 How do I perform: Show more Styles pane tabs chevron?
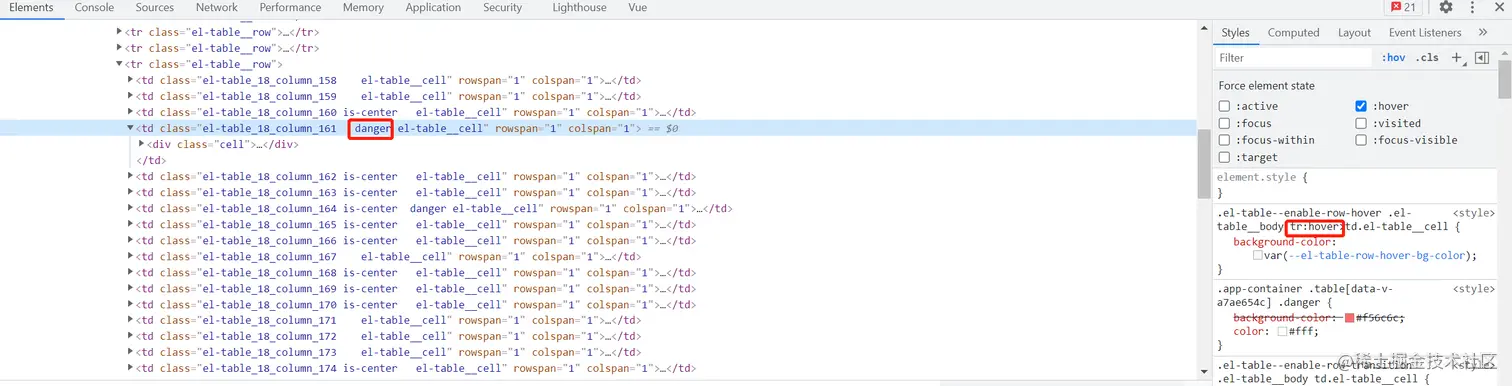[x=1483, y=32]
